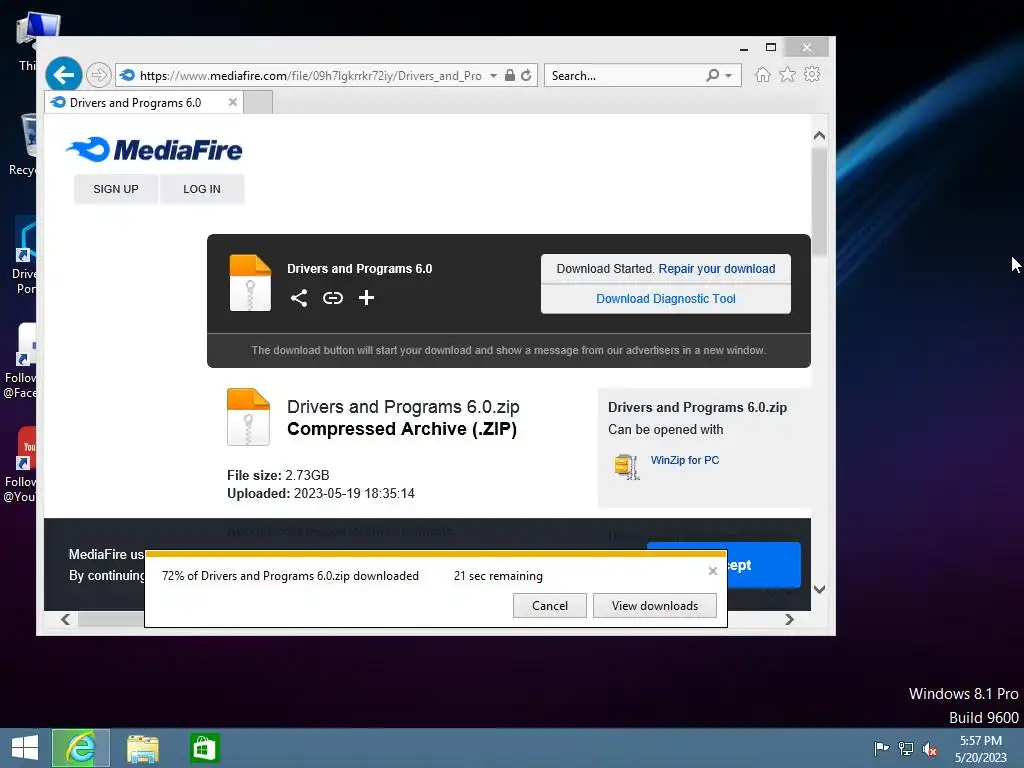Viewport: 1024px width, 768px height.
Task: Open a new blank tab
Action: (258, 103)
